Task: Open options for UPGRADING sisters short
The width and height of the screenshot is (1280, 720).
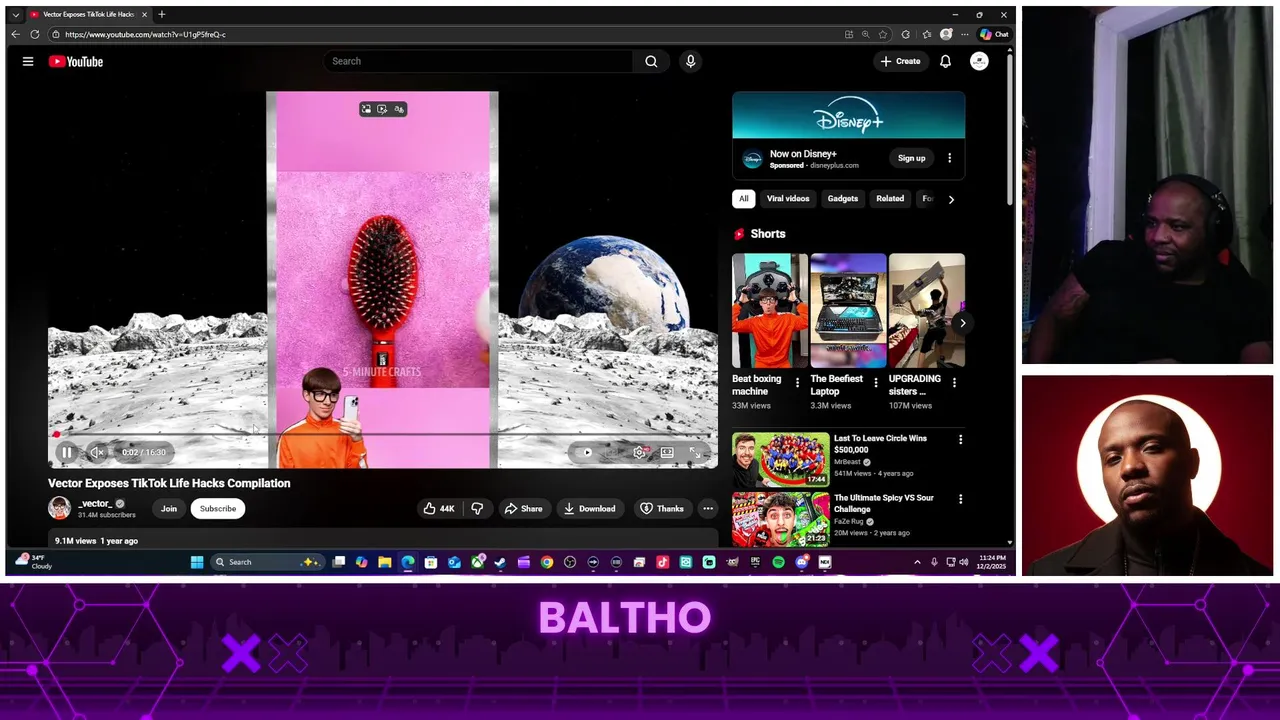Action: 954,383
